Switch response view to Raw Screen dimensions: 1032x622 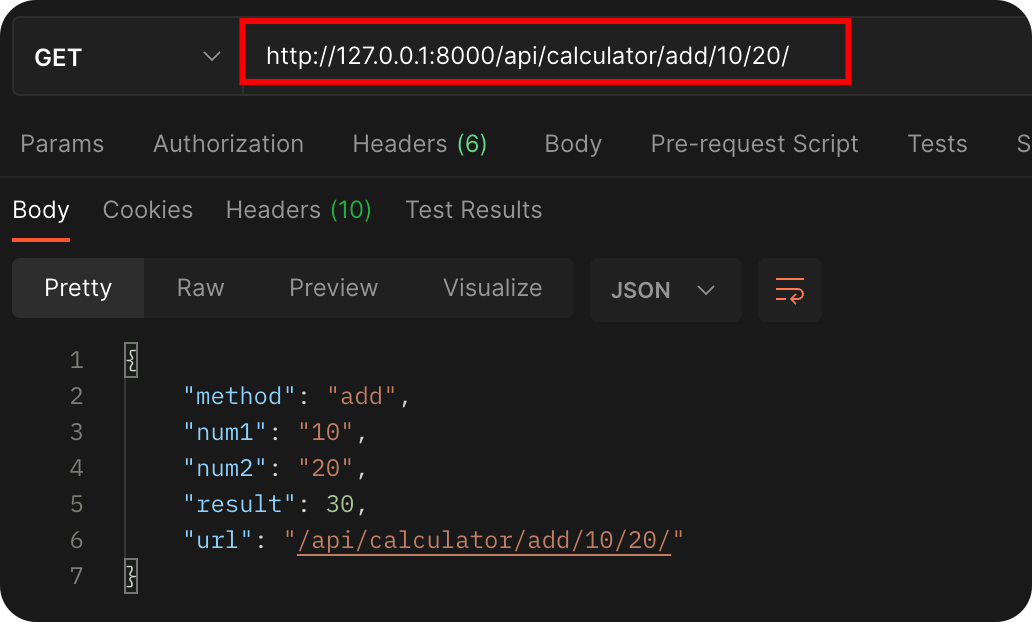[x=200, y=288]
